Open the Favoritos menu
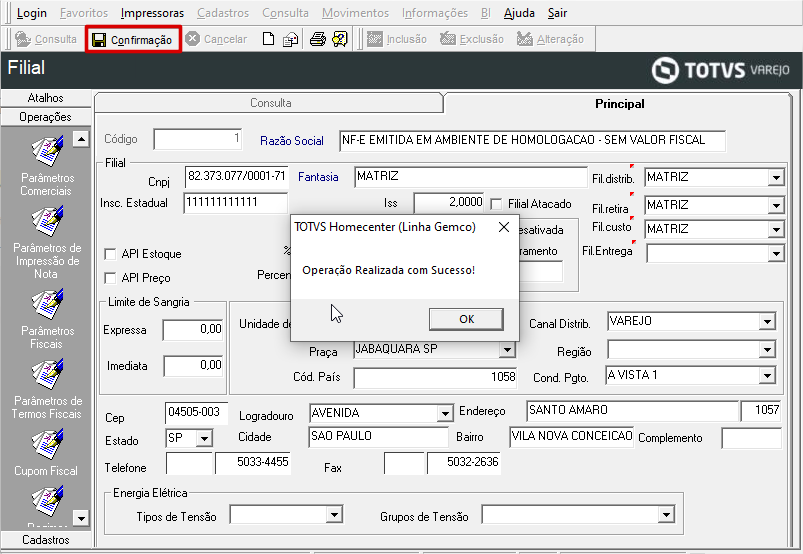 point(84,13)
